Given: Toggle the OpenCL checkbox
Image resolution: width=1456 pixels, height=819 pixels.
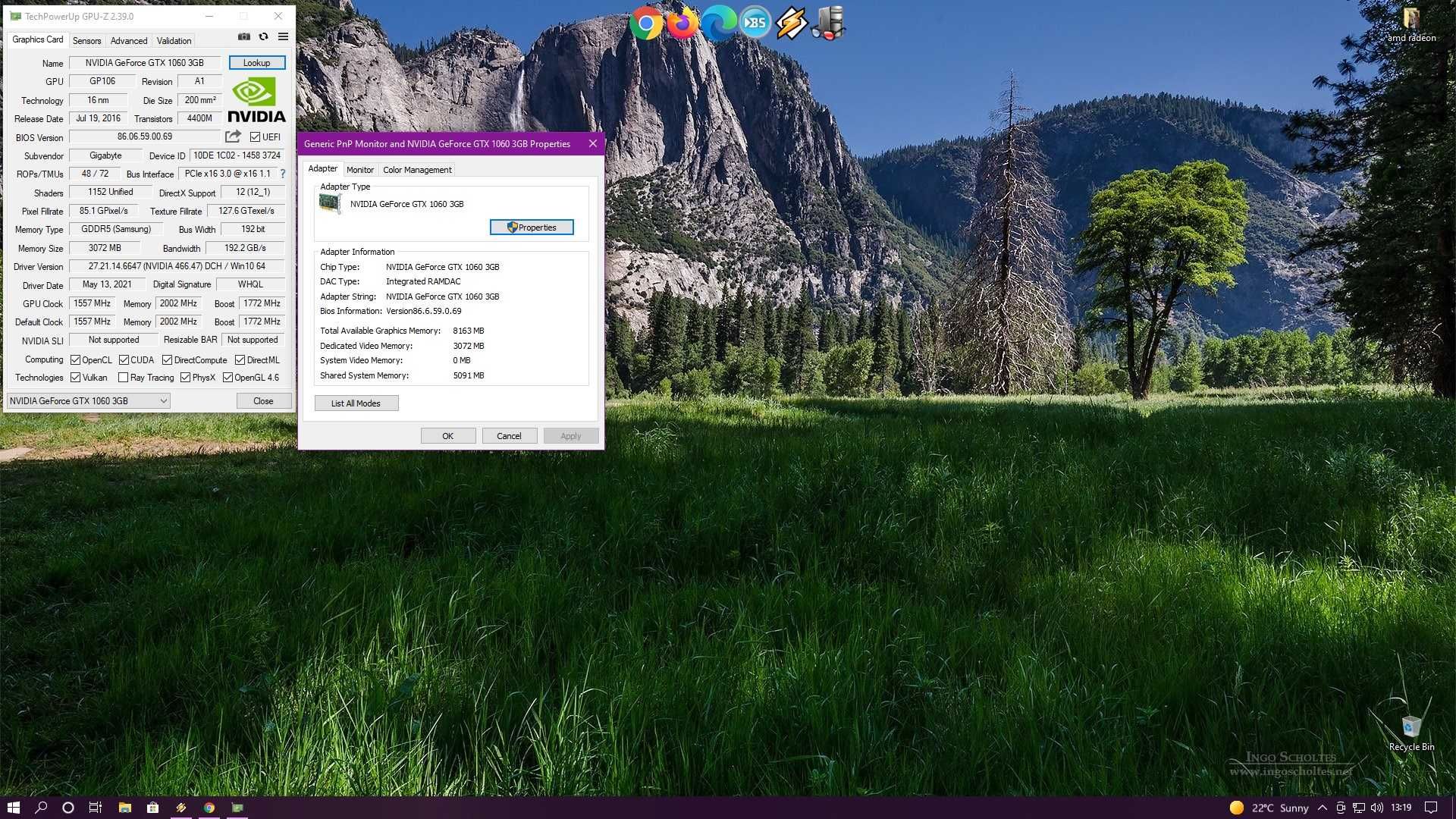Looking at the screenshot, I should pos(75,360).
